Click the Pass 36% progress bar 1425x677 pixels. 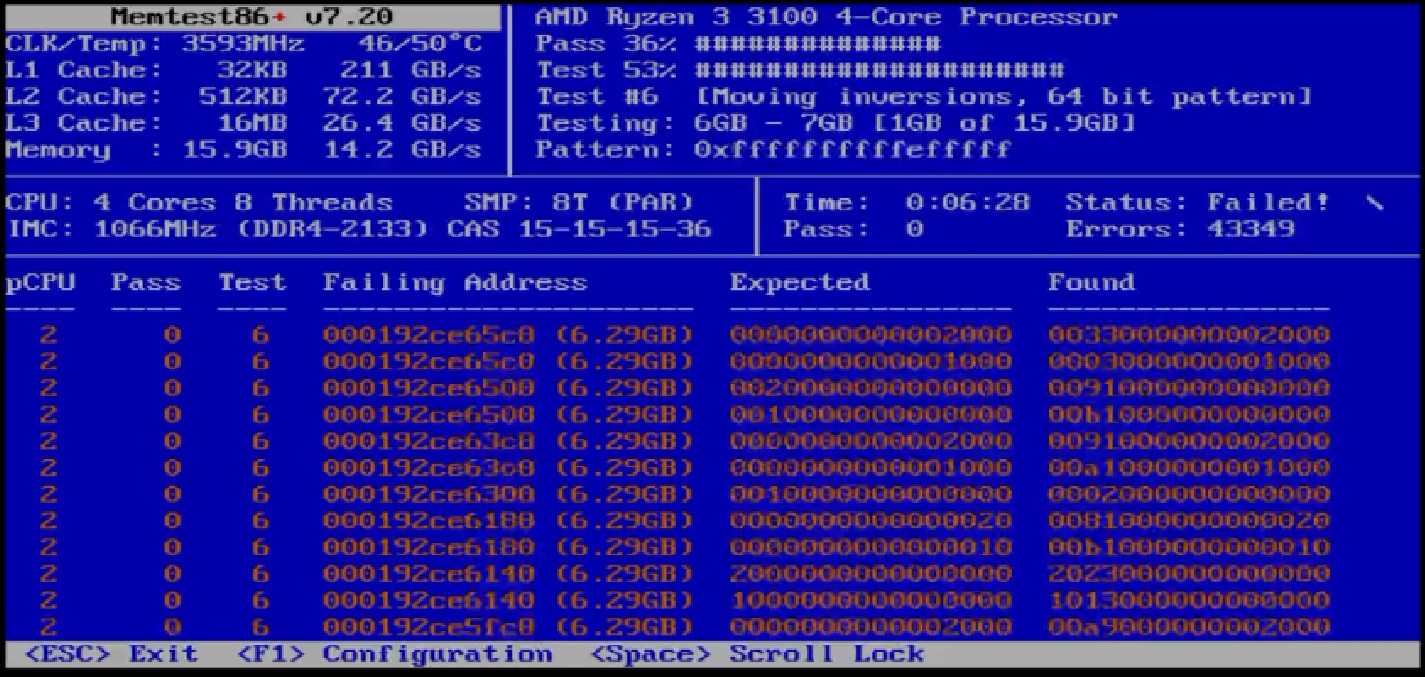pyautogui.click(x=817, y=44)
